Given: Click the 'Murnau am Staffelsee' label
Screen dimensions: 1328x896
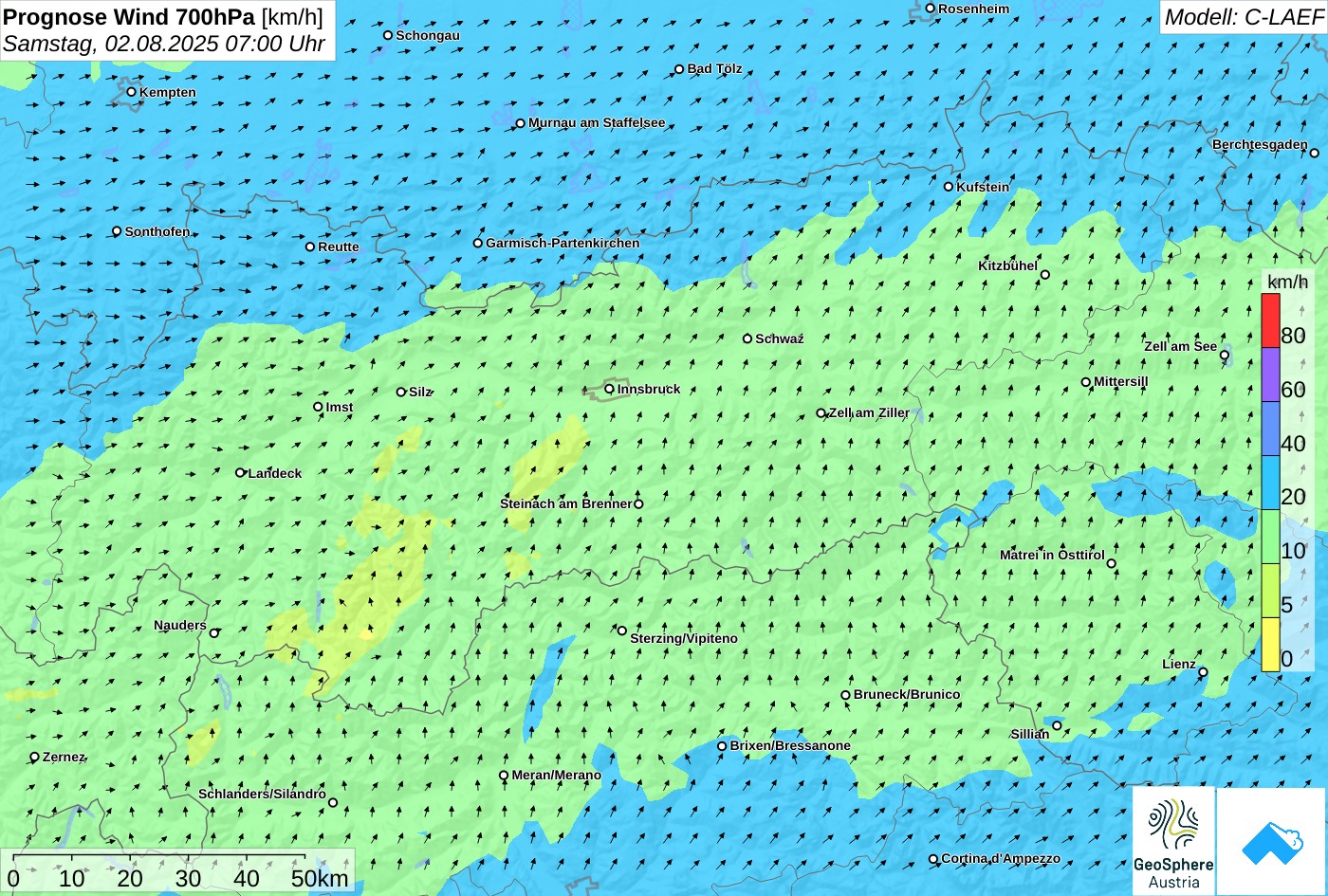Looking at the screenshot, I should click(x=597, y=122).
